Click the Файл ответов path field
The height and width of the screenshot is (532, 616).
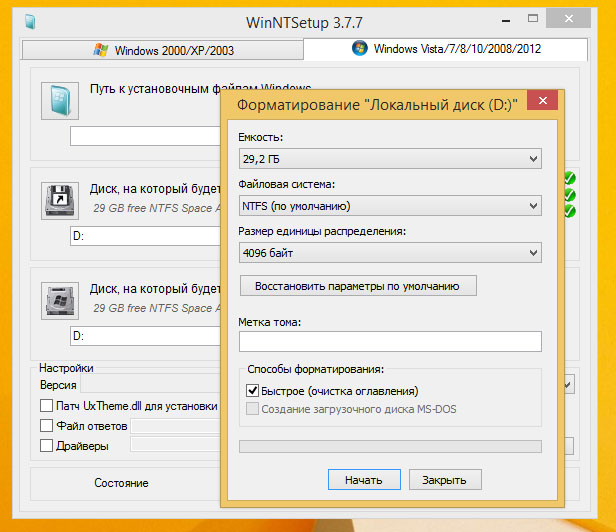176,426
